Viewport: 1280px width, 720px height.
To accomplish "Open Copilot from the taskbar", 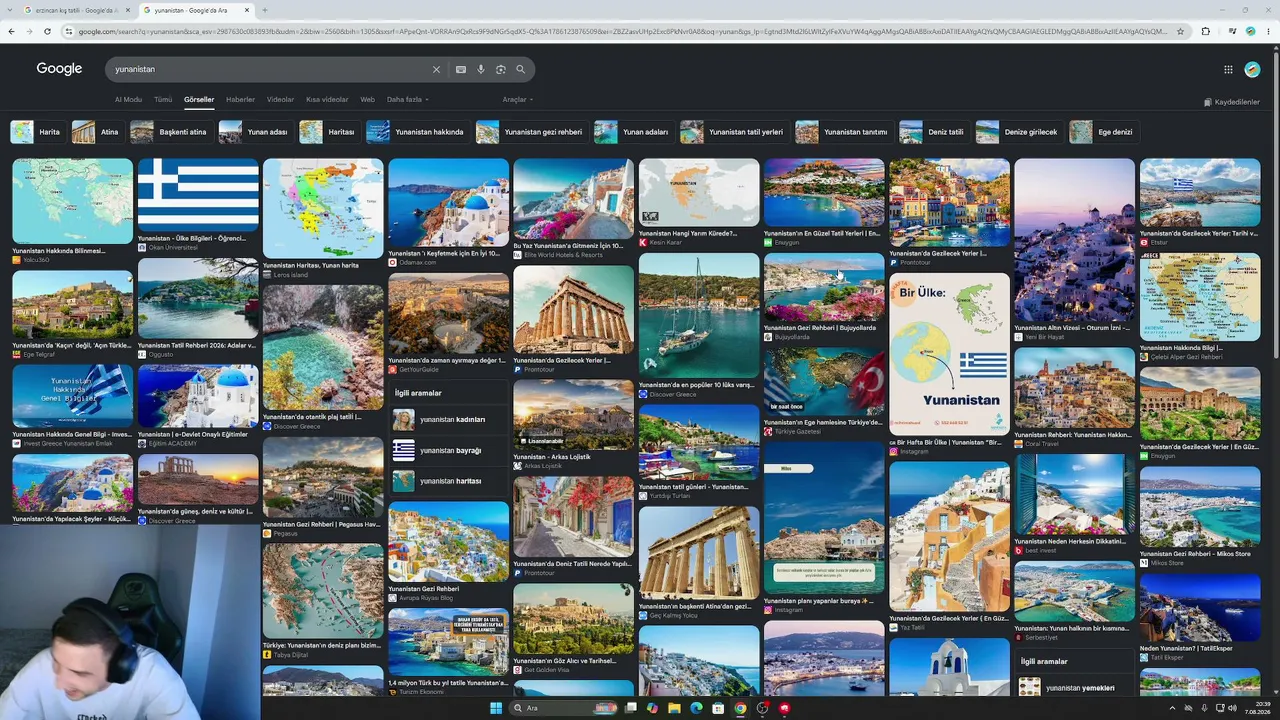I will (x=652, y=708).
